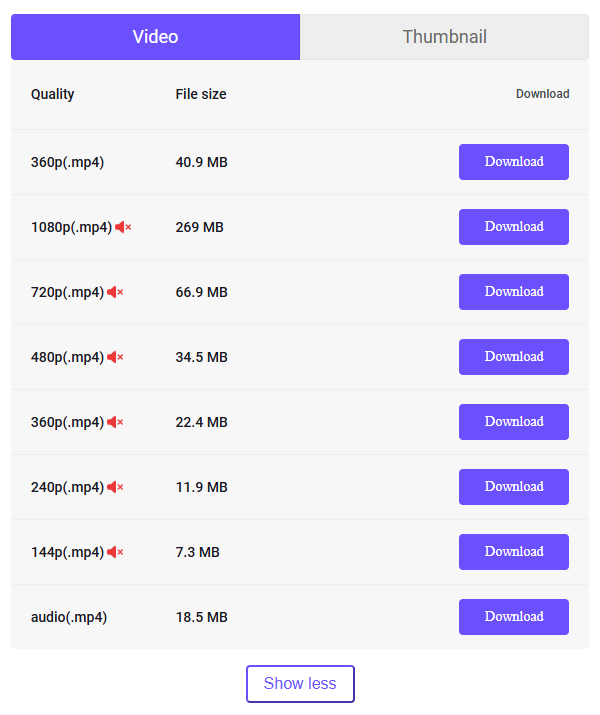Collapse the list with Show less
Screen dimensions: 600x715
tap(300, 684)
